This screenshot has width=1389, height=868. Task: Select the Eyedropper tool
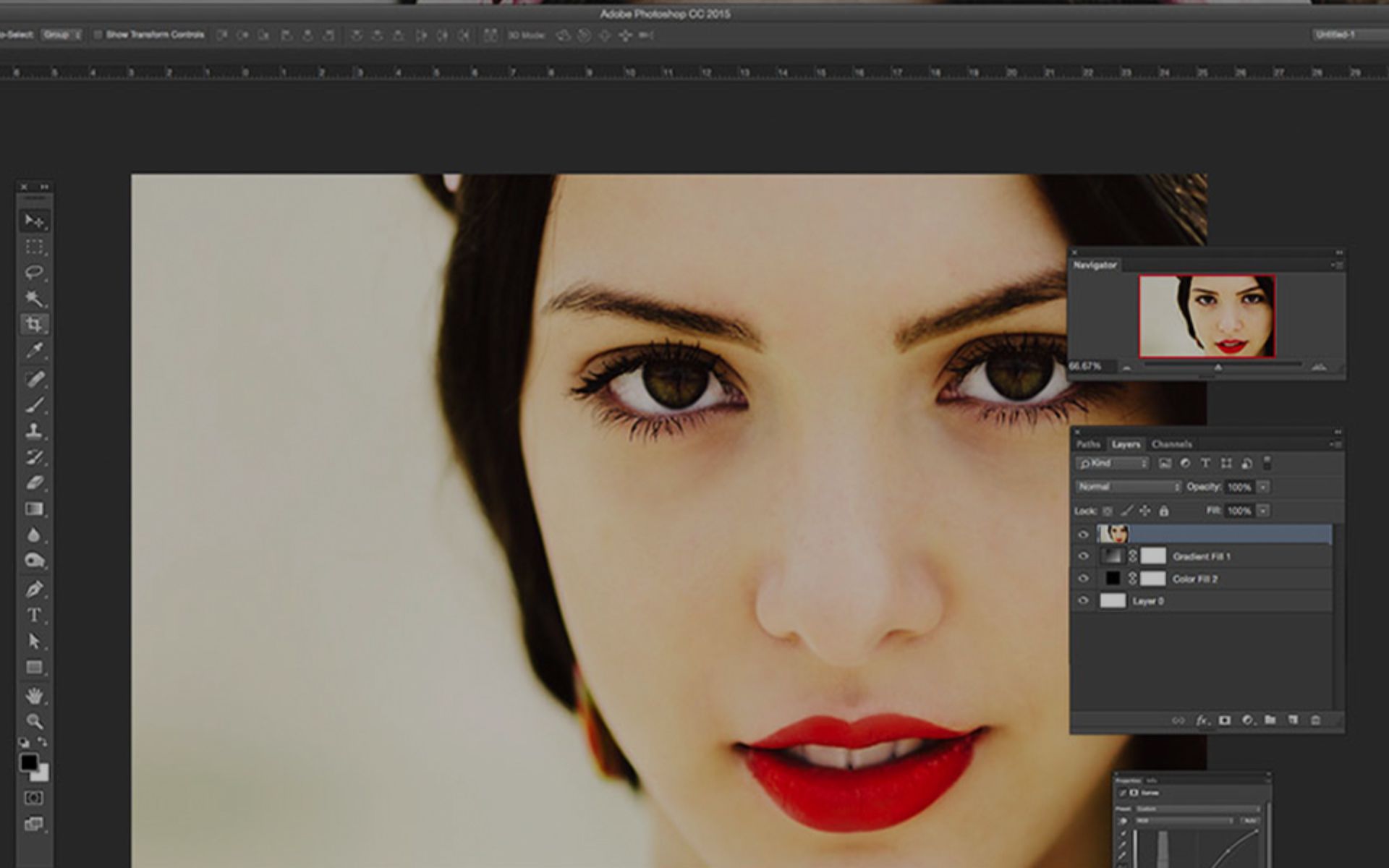tap(34, 350)
